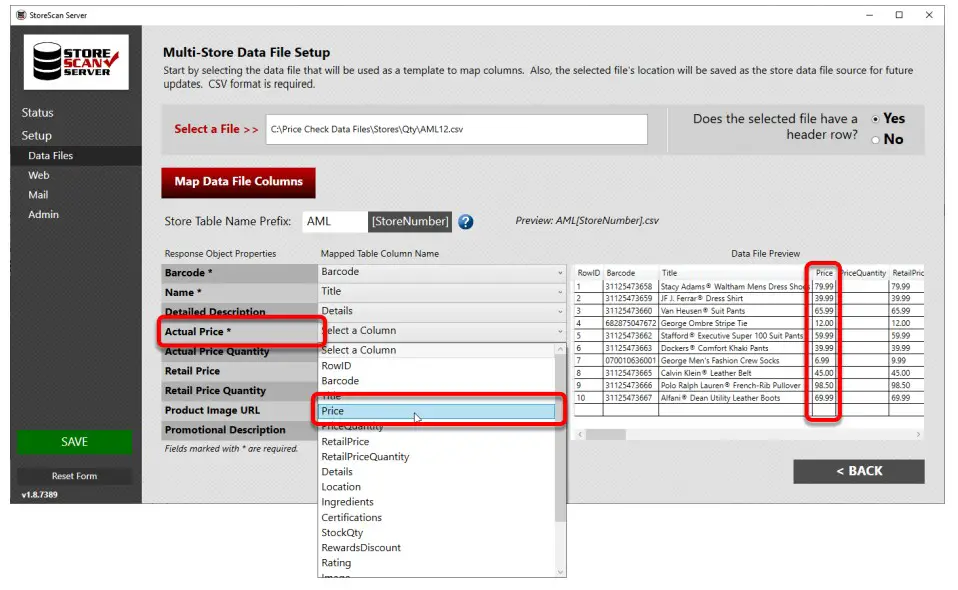The width and height of the screenshot is (958, 590).
Task: Click the StoreScan Server logo
Action: 76,62
